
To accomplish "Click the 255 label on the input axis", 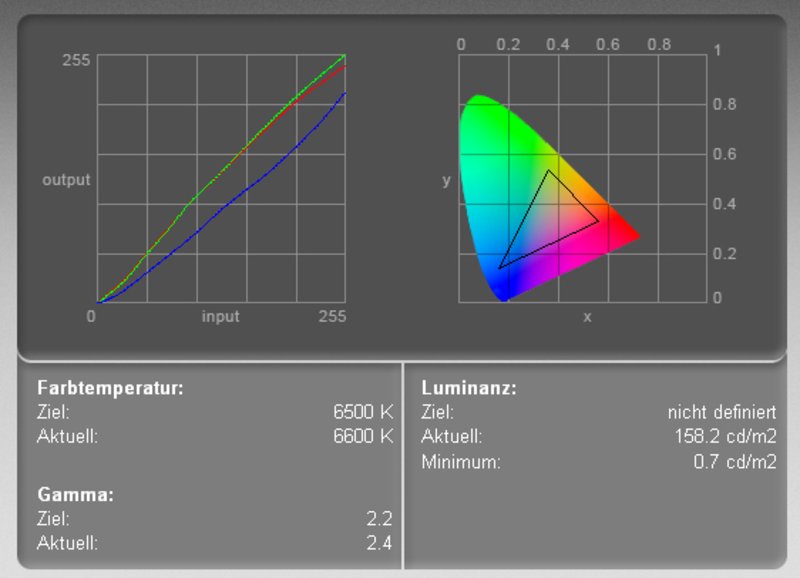I will click(x=332, y=316).
